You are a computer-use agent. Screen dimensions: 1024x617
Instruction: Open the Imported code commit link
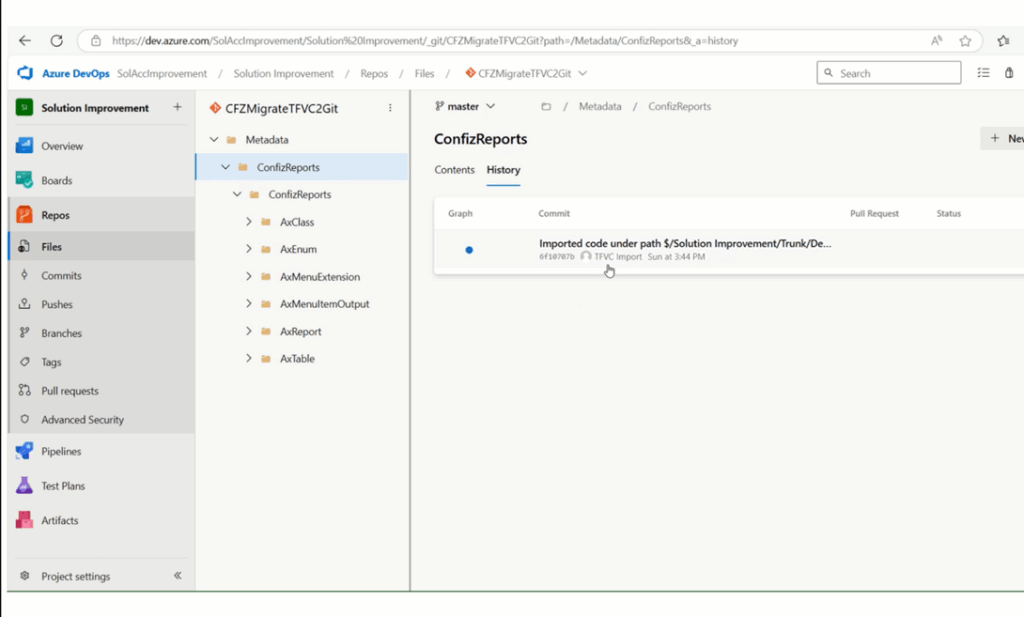(685, 244)
